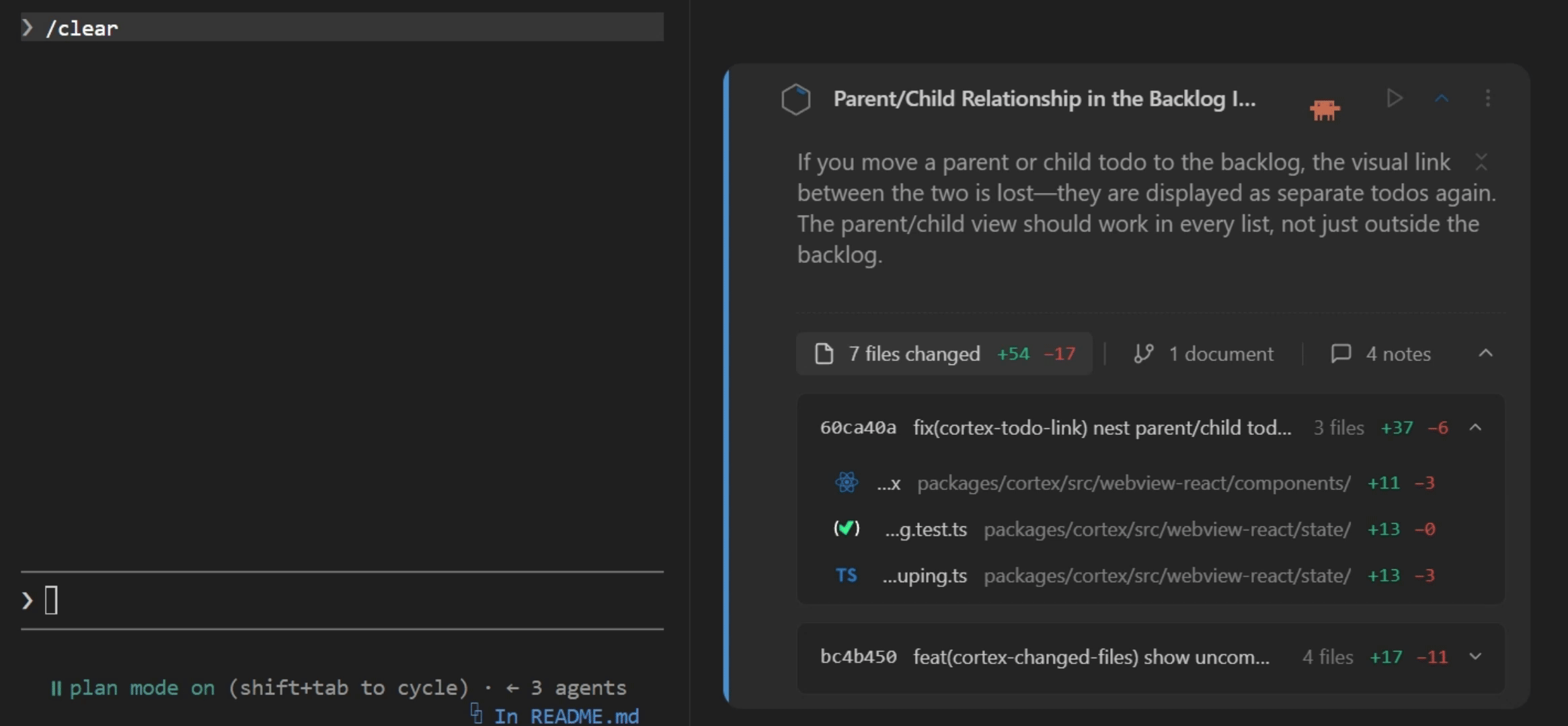Click the todo description paragraph
This screenshot has width=1568, height=726.
tap(1146, 208)
